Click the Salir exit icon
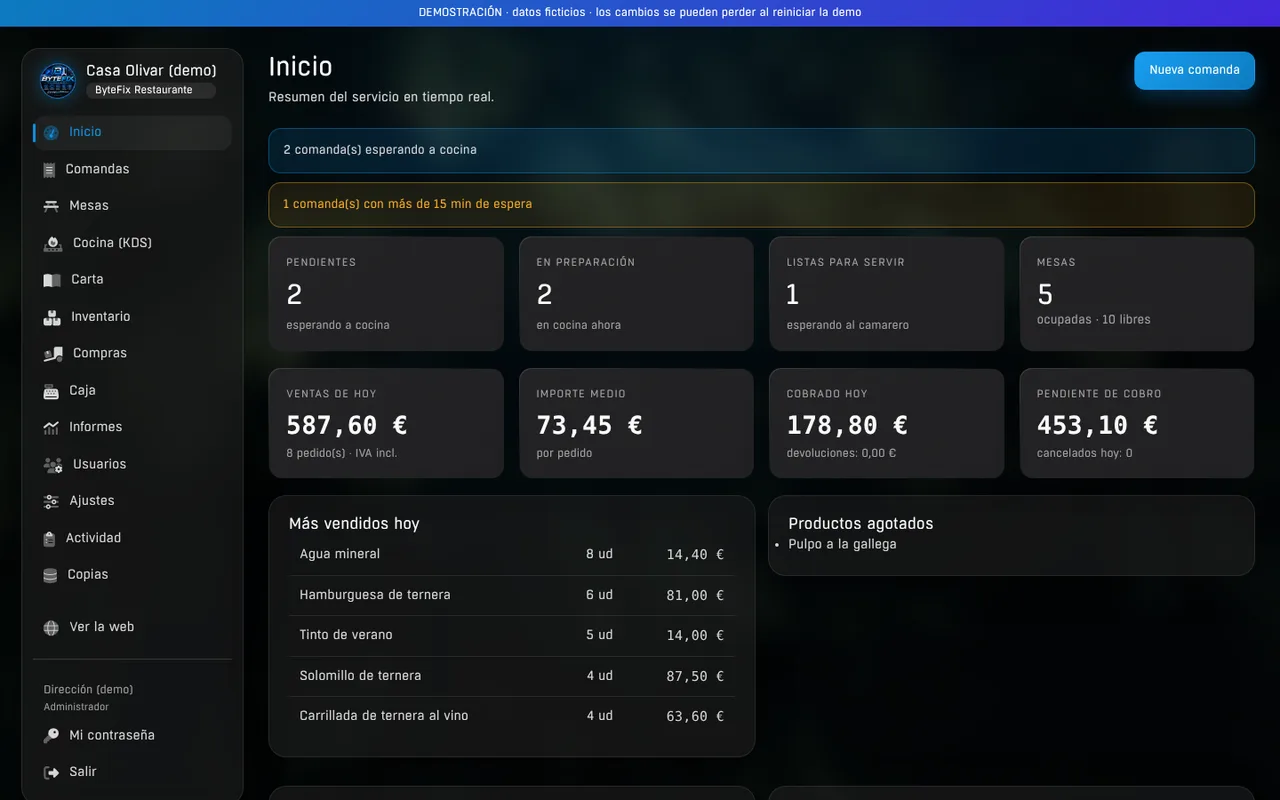Viewport: 1280px width, 800px height. pos(51,773)
